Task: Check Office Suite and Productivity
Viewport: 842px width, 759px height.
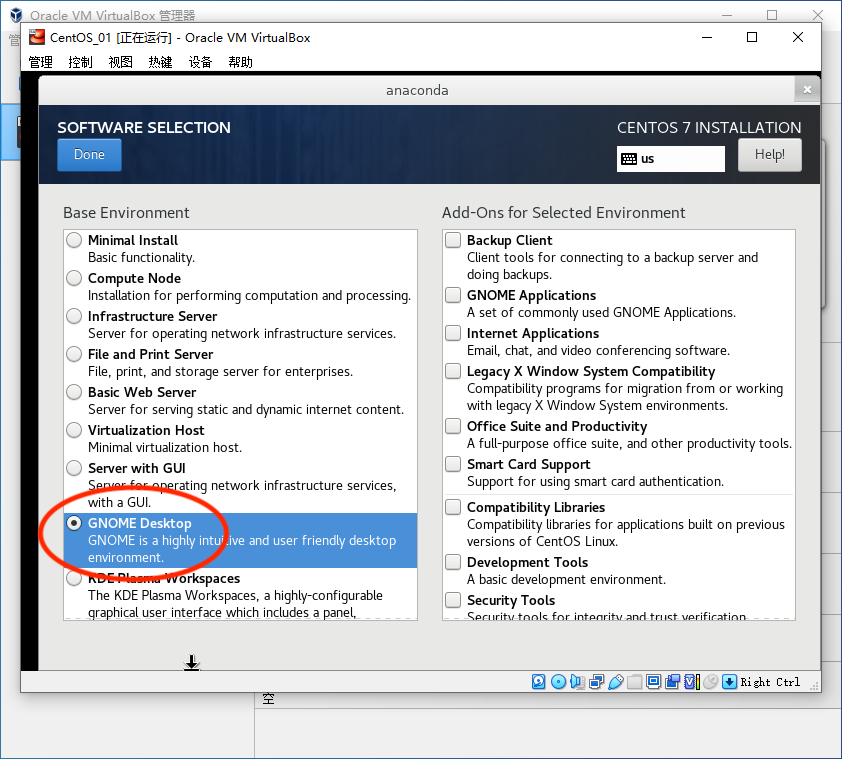Action: pyautogui.click(x=453, y=426)
